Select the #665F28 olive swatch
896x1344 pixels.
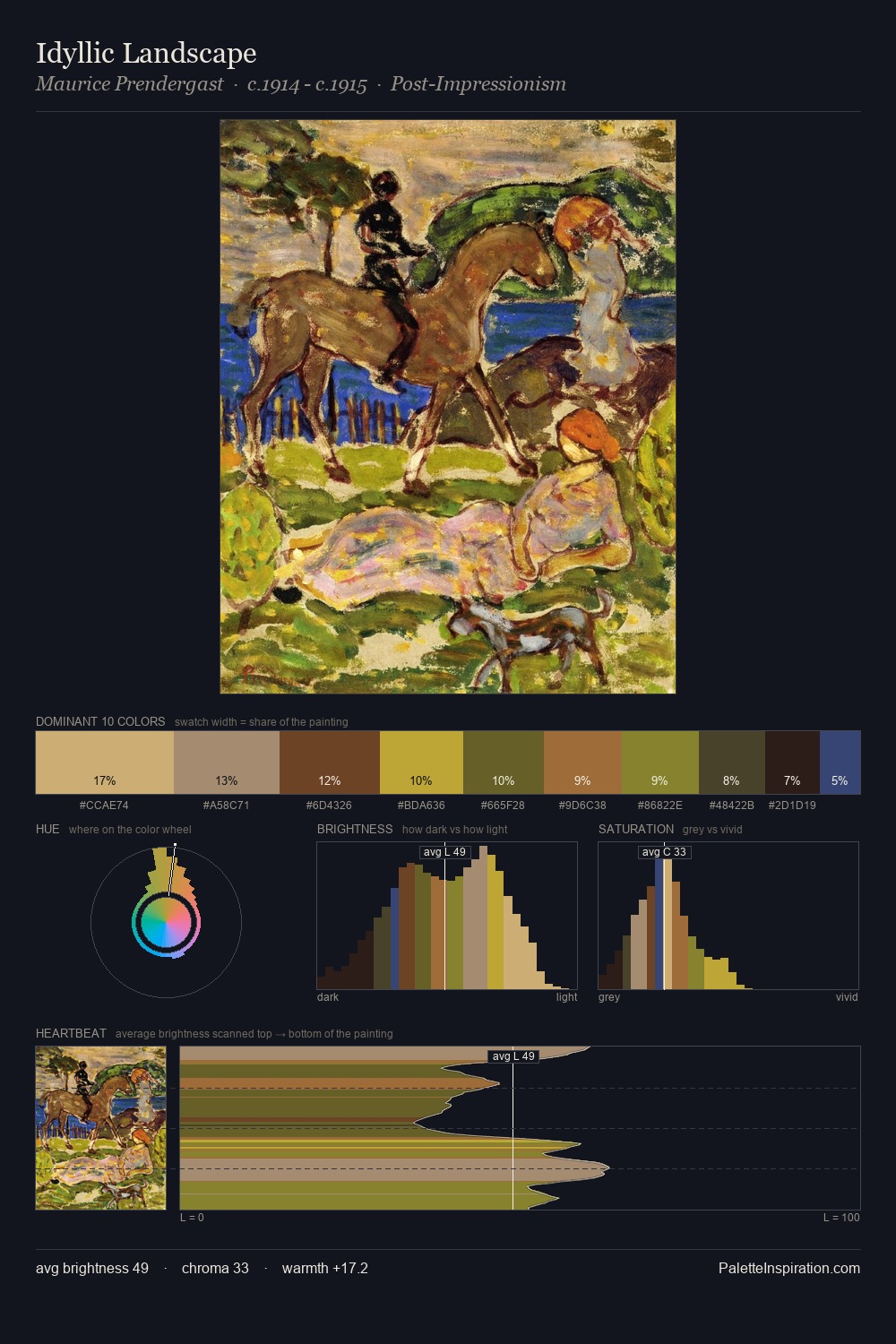[504, 762]
